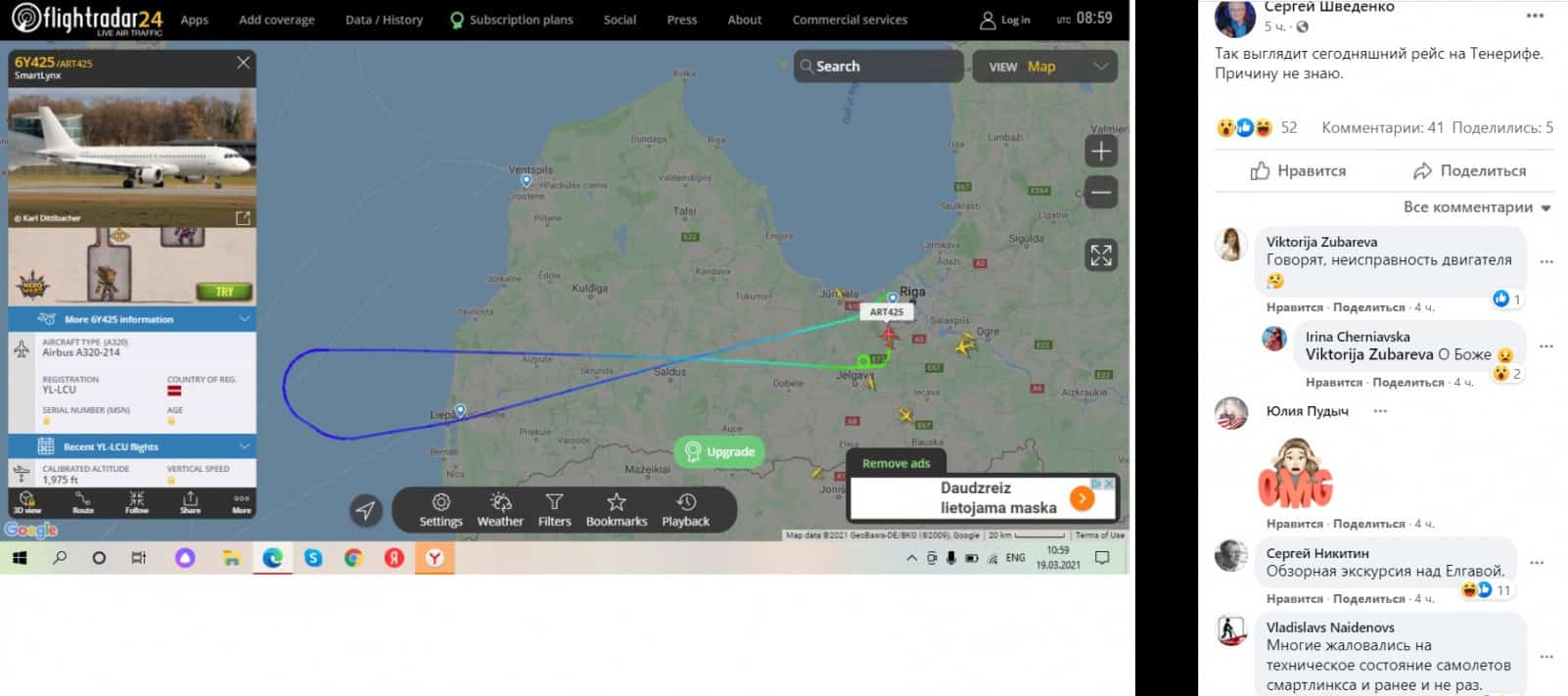Screen dimensions: 1568x696
Task: Switch to 3D view of flight
Action: tap(27, 503)
